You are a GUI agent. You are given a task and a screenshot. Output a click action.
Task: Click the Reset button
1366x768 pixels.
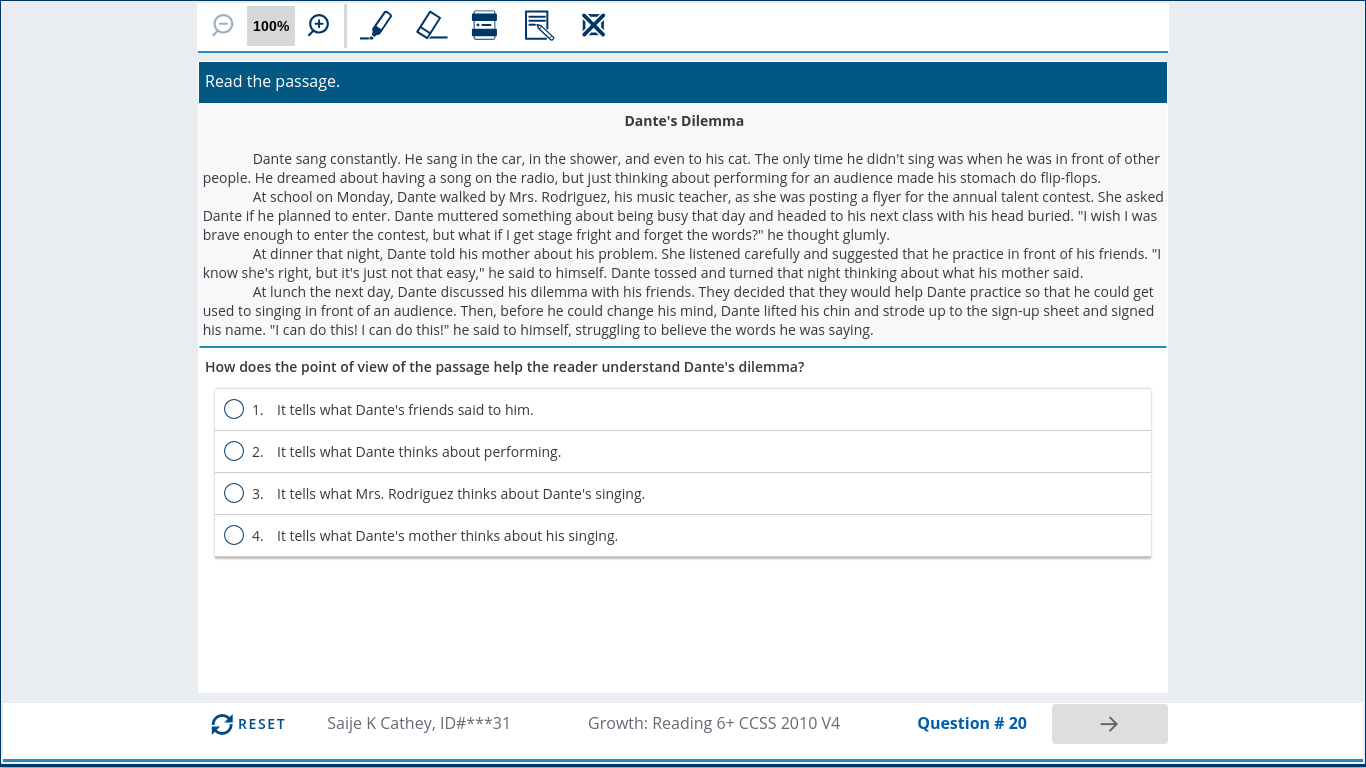(x=248, y=724)
